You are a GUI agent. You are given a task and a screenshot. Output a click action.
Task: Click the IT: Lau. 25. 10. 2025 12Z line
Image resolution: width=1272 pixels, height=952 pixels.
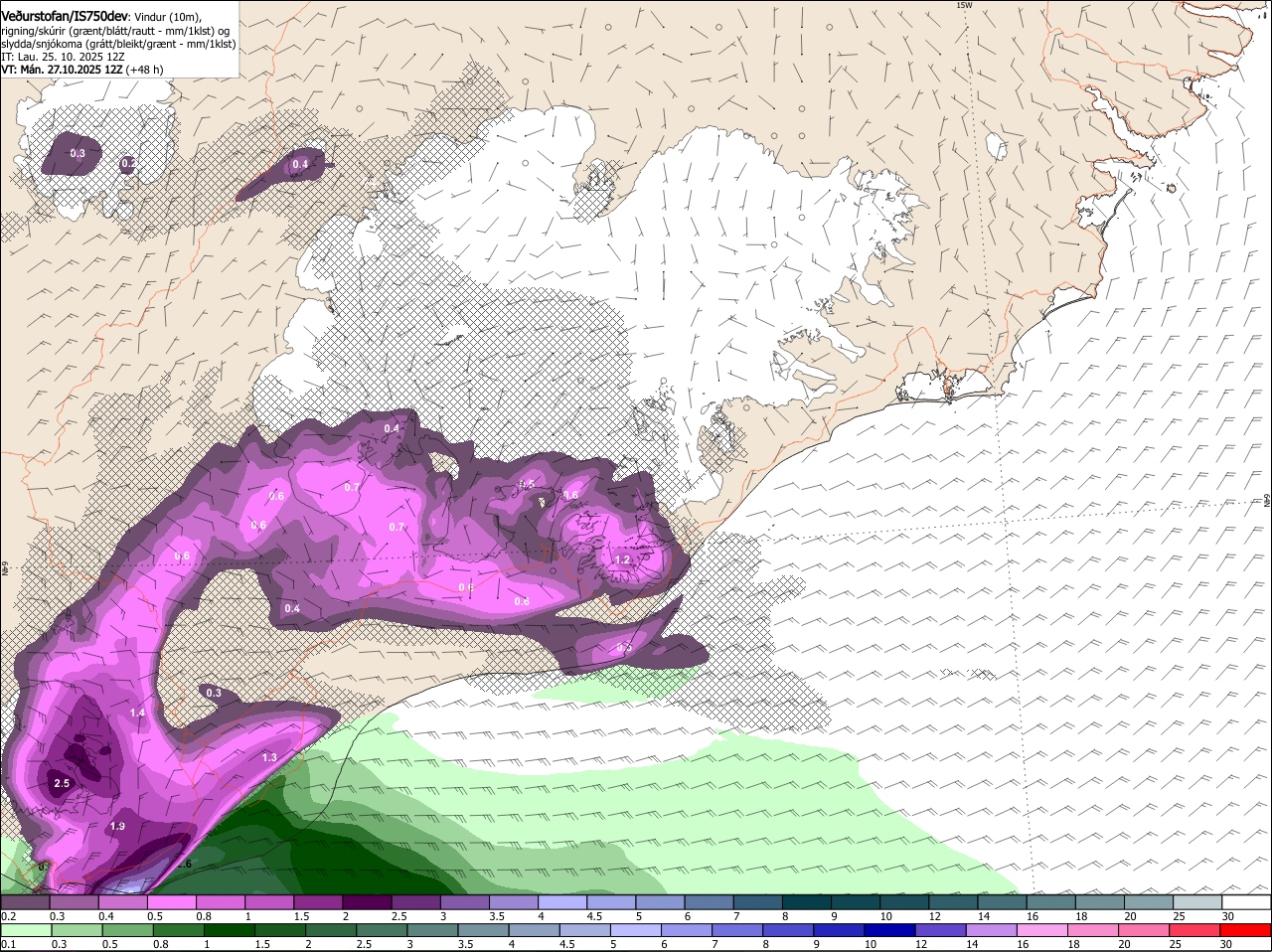pyautogui.click(x=63, y=57)
